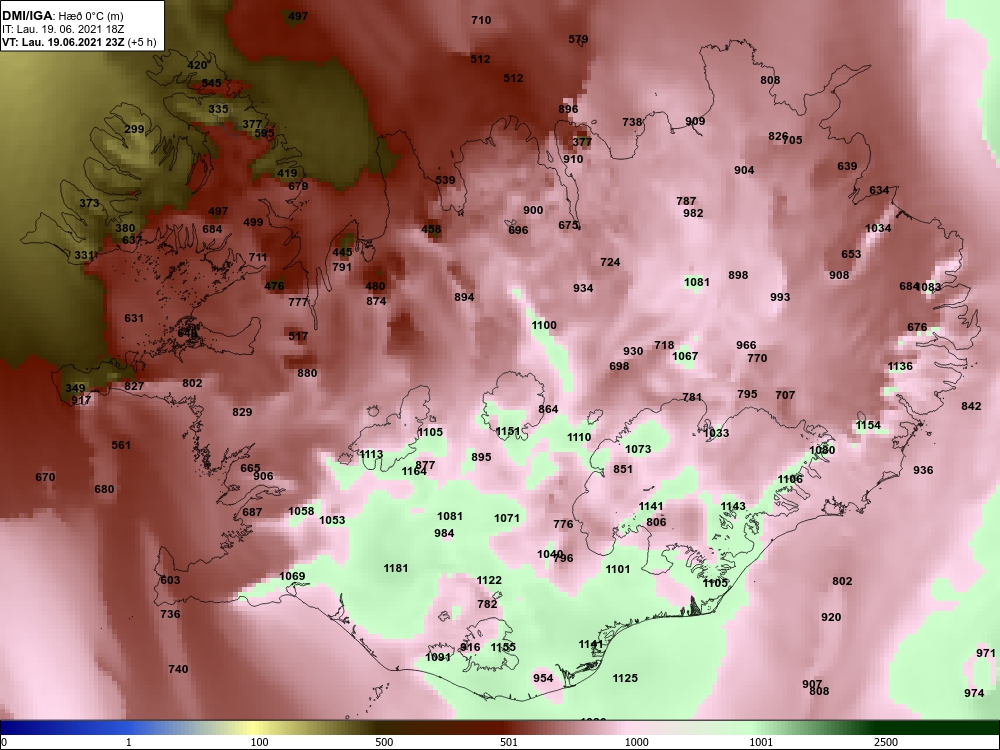Click the map value 1101

coord(617,570)
